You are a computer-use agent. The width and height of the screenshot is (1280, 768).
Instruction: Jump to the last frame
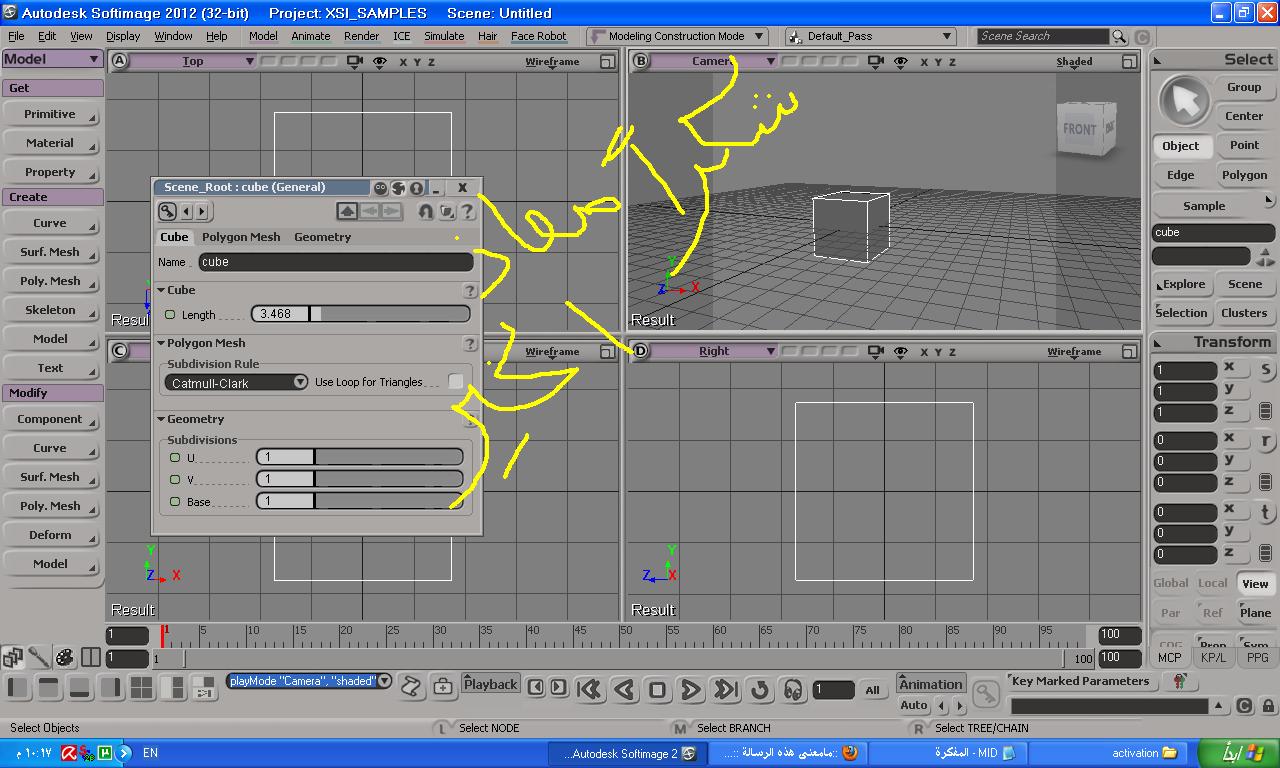[725, 689]
